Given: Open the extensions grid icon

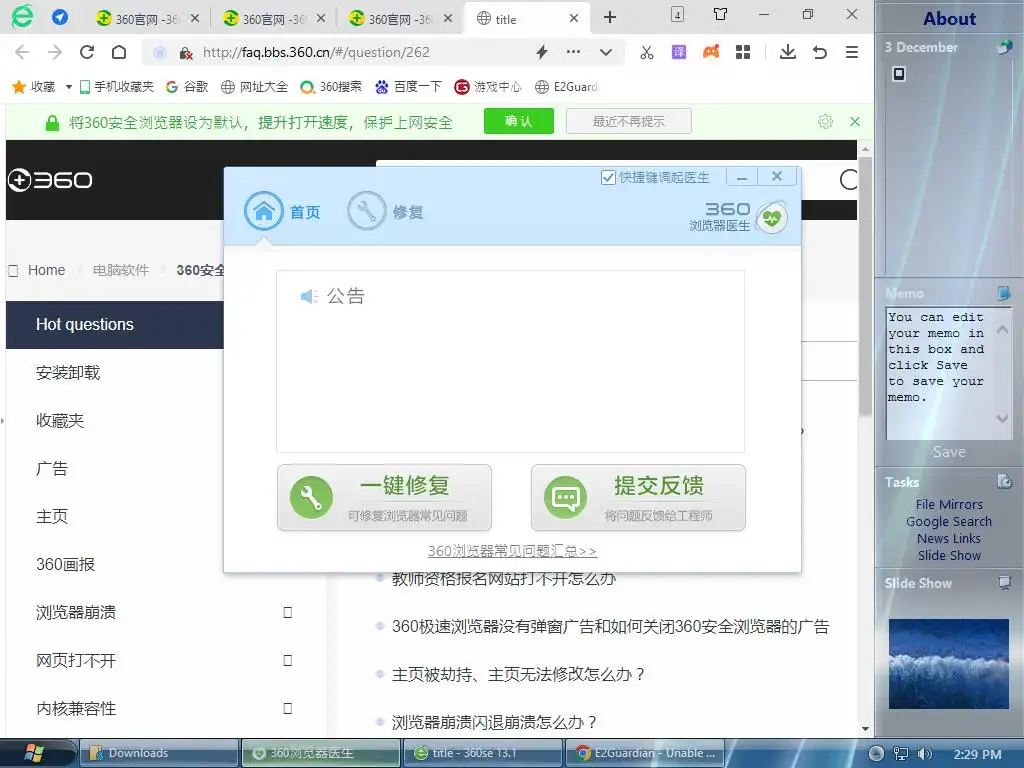Looking at the screenshot, I should tap(743, 52).
